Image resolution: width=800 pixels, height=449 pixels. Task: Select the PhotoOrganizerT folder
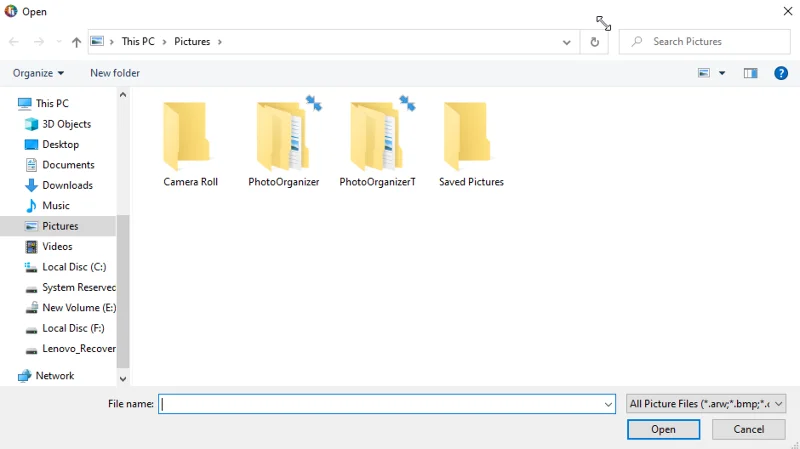click(378, 144)
